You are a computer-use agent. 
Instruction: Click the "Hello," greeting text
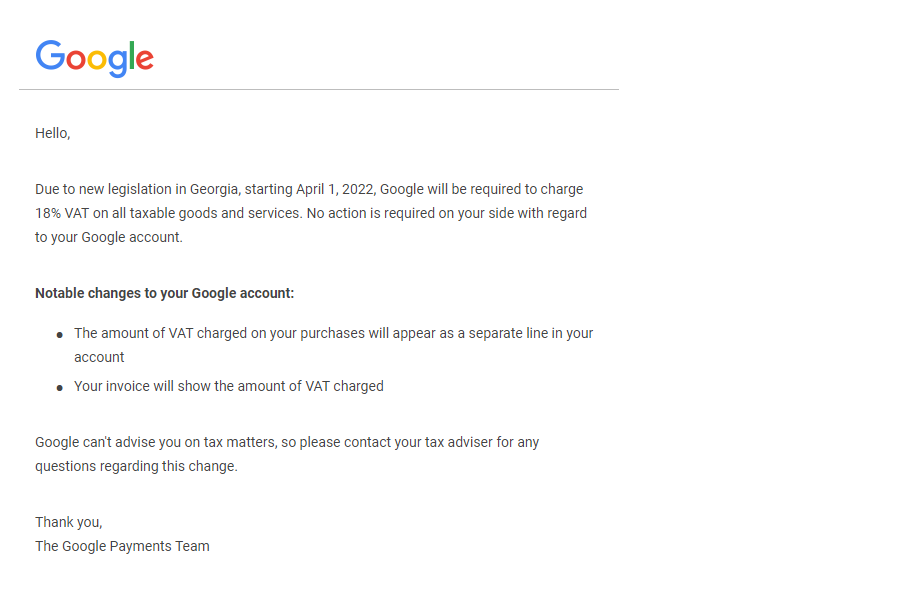(53, 133)
